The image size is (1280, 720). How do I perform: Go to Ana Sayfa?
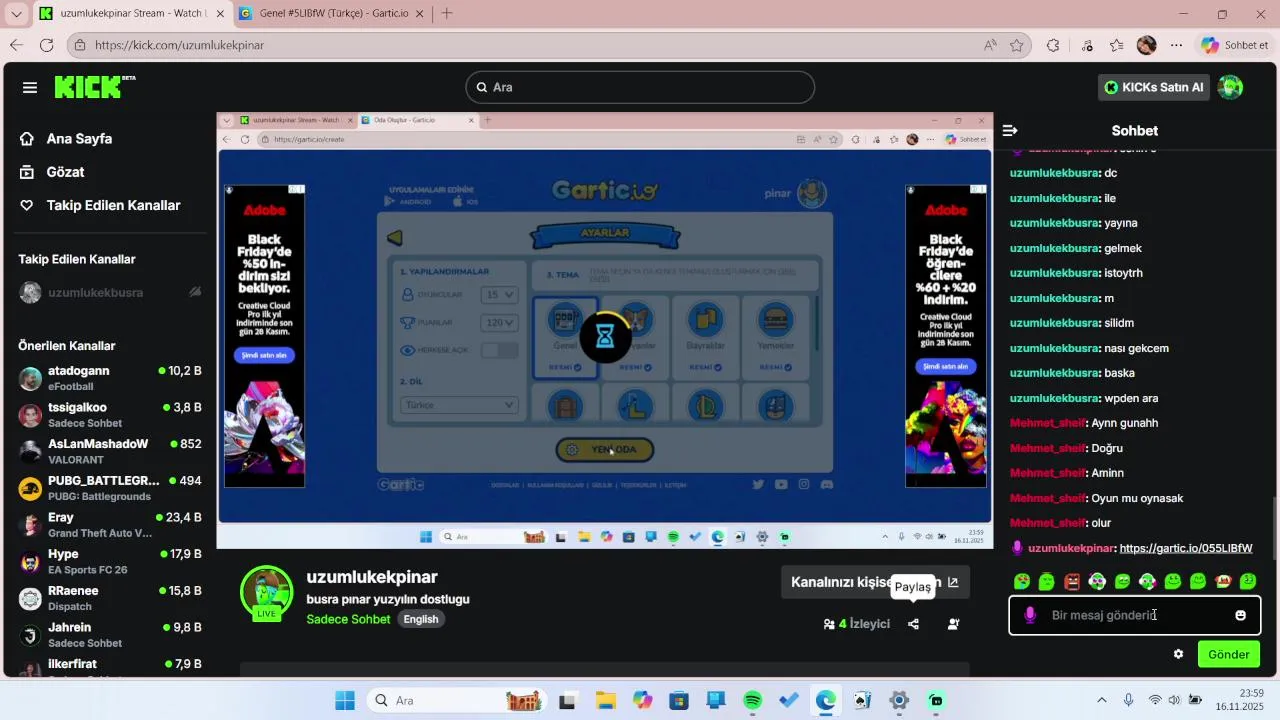point(79,139)
